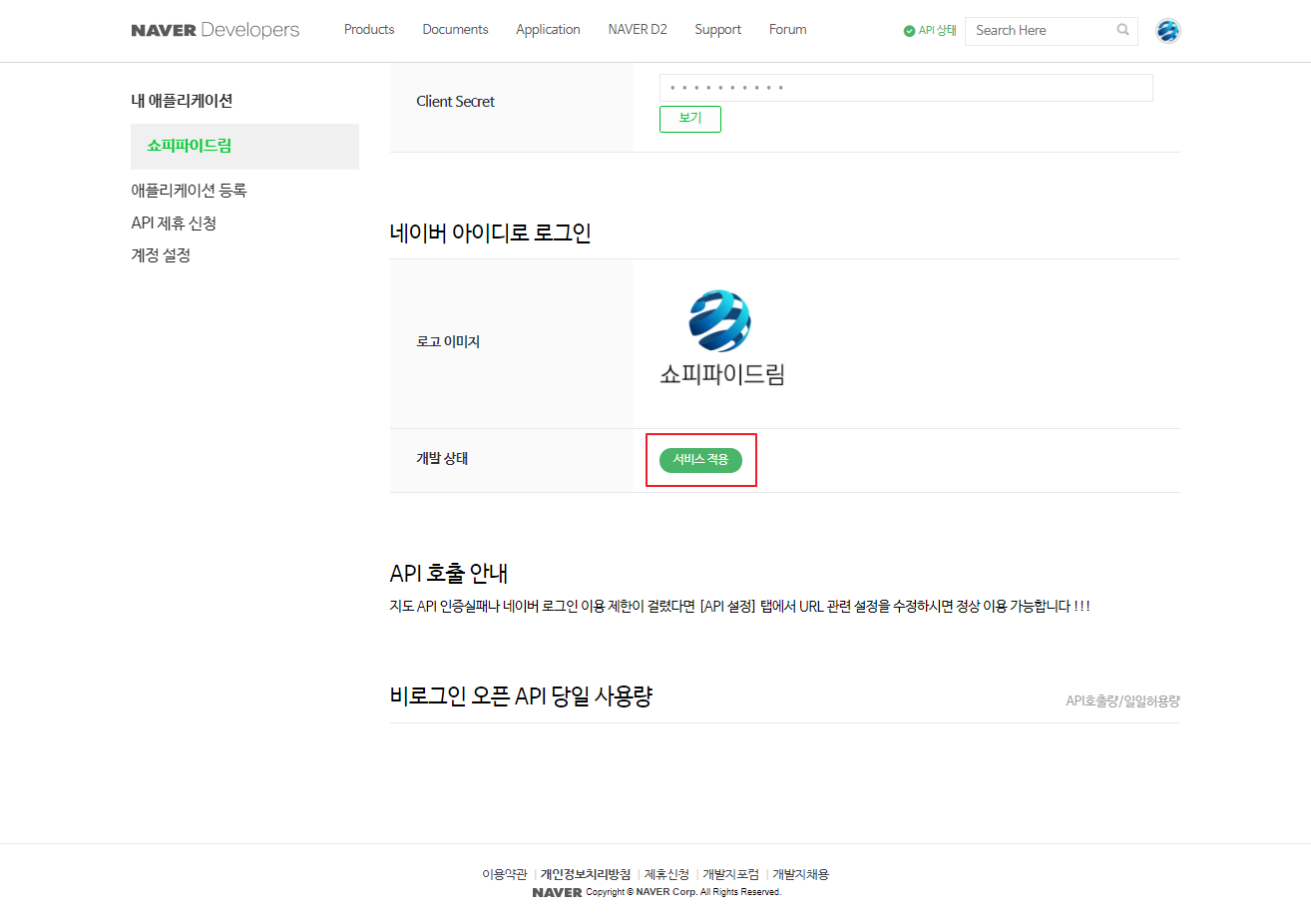This screenshot has height=924, width=1311.
Task: Click the green API 상태 check icon
Action: click(909, 31)
